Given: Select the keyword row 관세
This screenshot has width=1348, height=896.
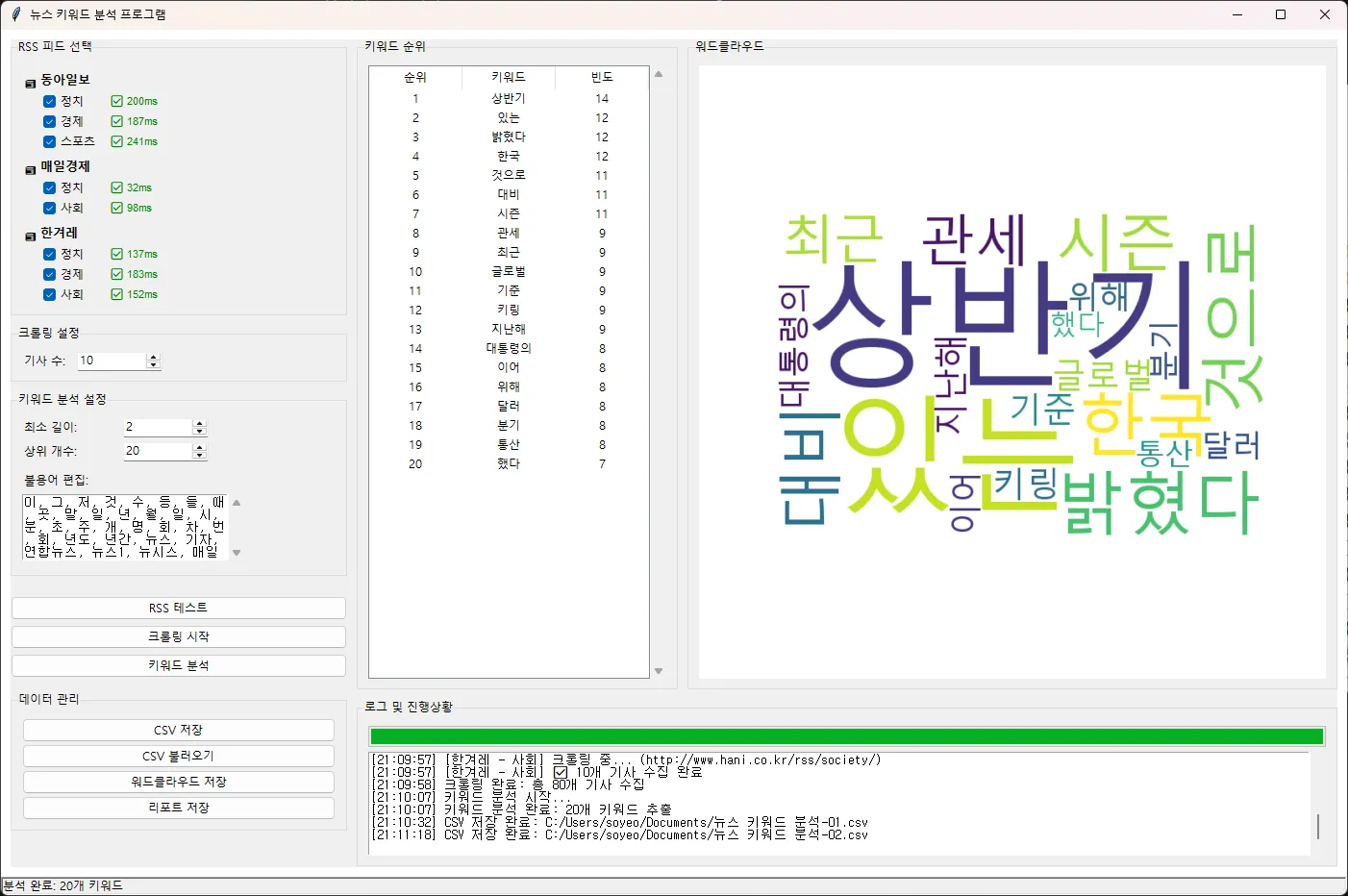Looking at the screenshot, I should [509, 233].
